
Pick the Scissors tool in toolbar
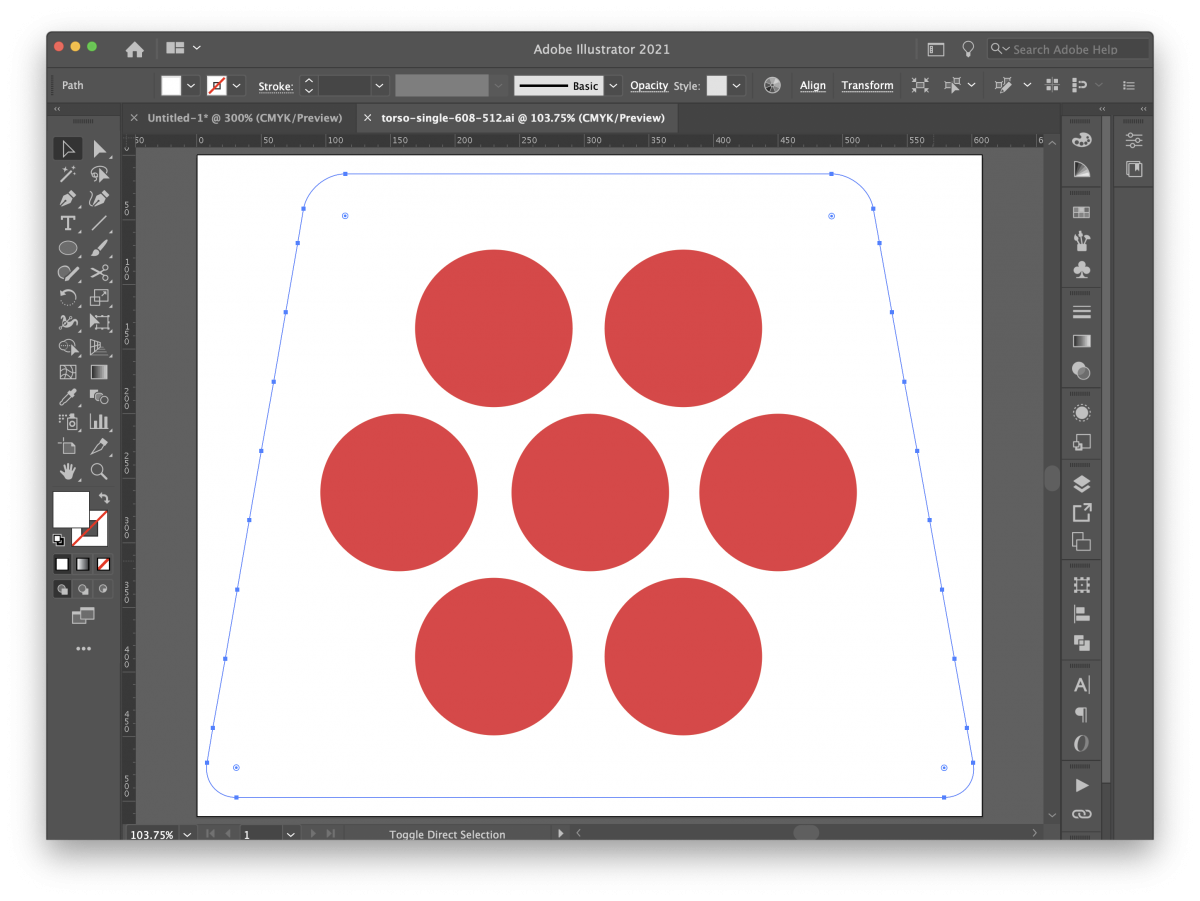tap(99, 273)
